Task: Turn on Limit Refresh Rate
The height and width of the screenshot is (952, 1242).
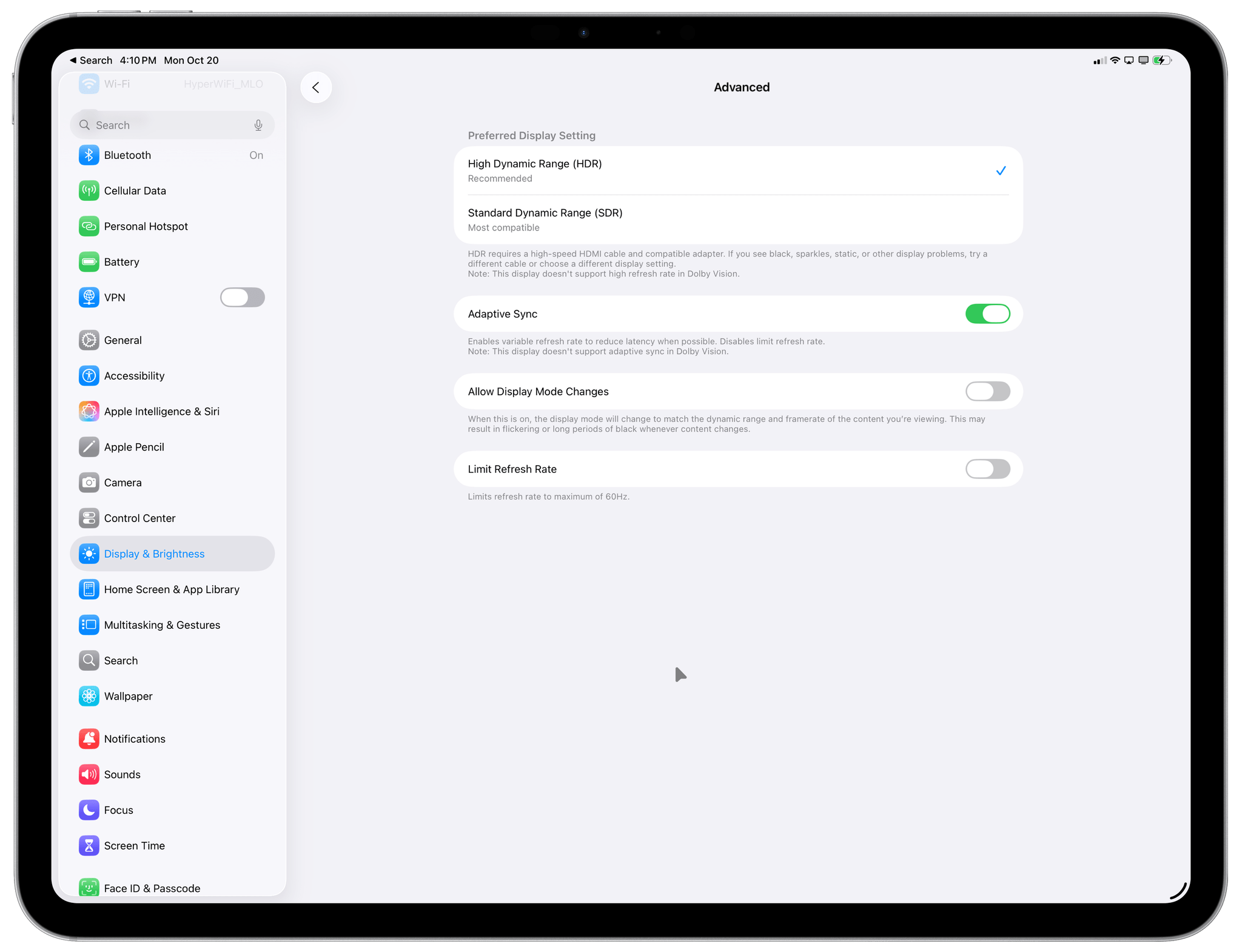Action: click(x=987, y=469)
